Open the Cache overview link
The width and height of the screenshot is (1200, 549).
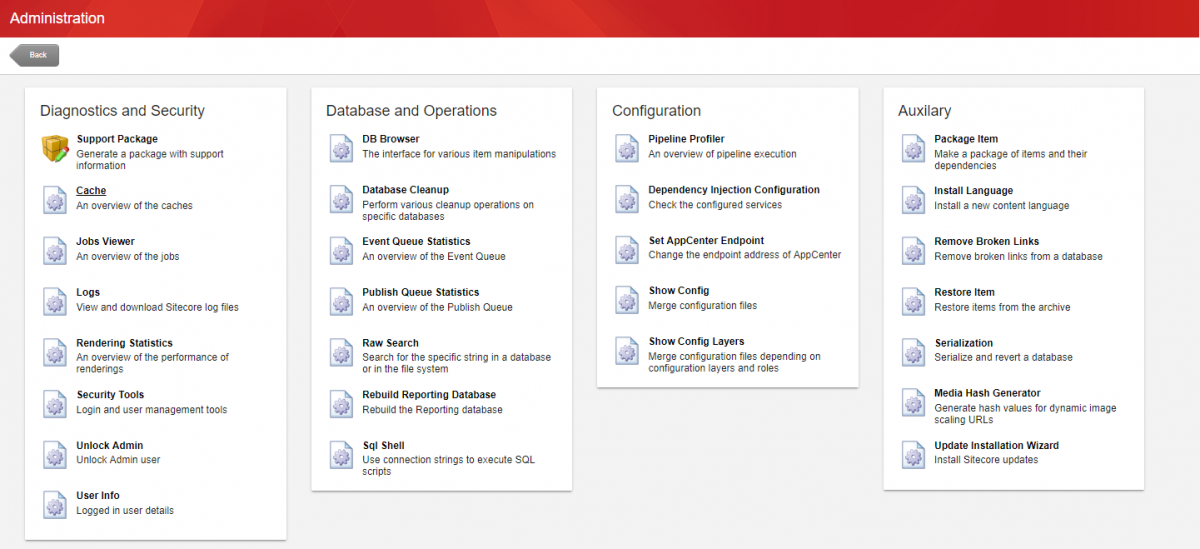pos(91,190)
